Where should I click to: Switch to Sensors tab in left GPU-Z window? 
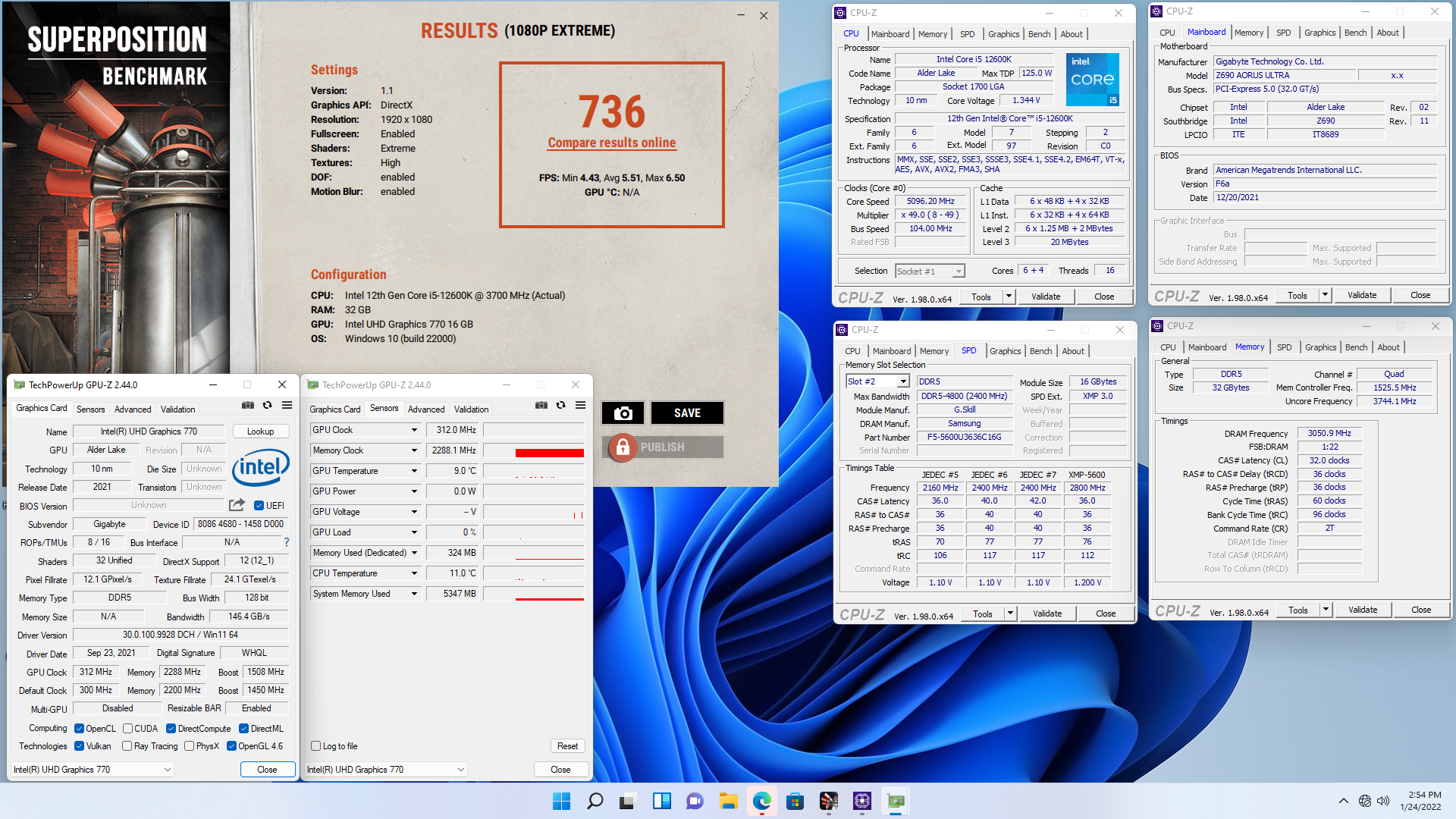pyautogui.click(x=90, y=409)
